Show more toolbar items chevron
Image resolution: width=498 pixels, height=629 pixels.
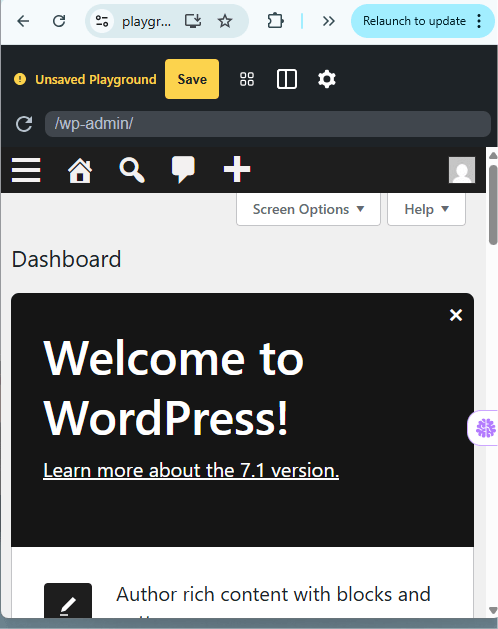tap(328, 21)
